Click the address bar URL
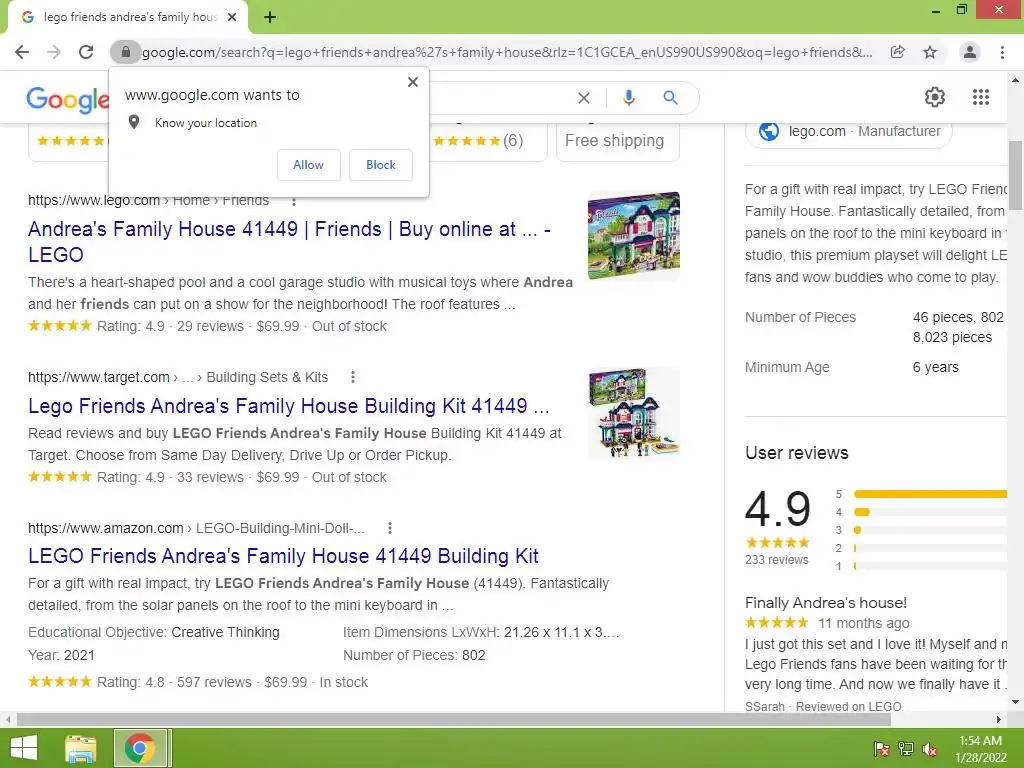Image resolution: width=1024 pixels, height=768 pixels. tap(507, 52)
